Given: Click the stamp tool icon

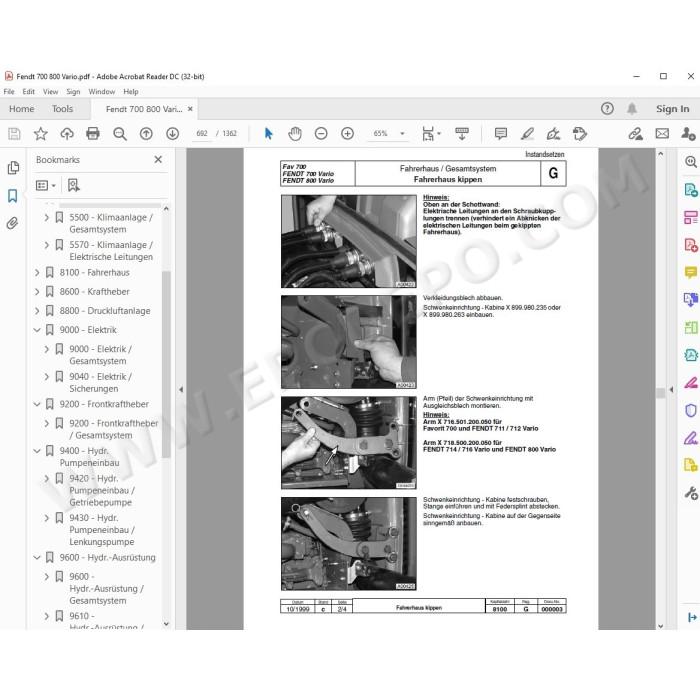Looking at the screenshot, I should tap(580, 133).
